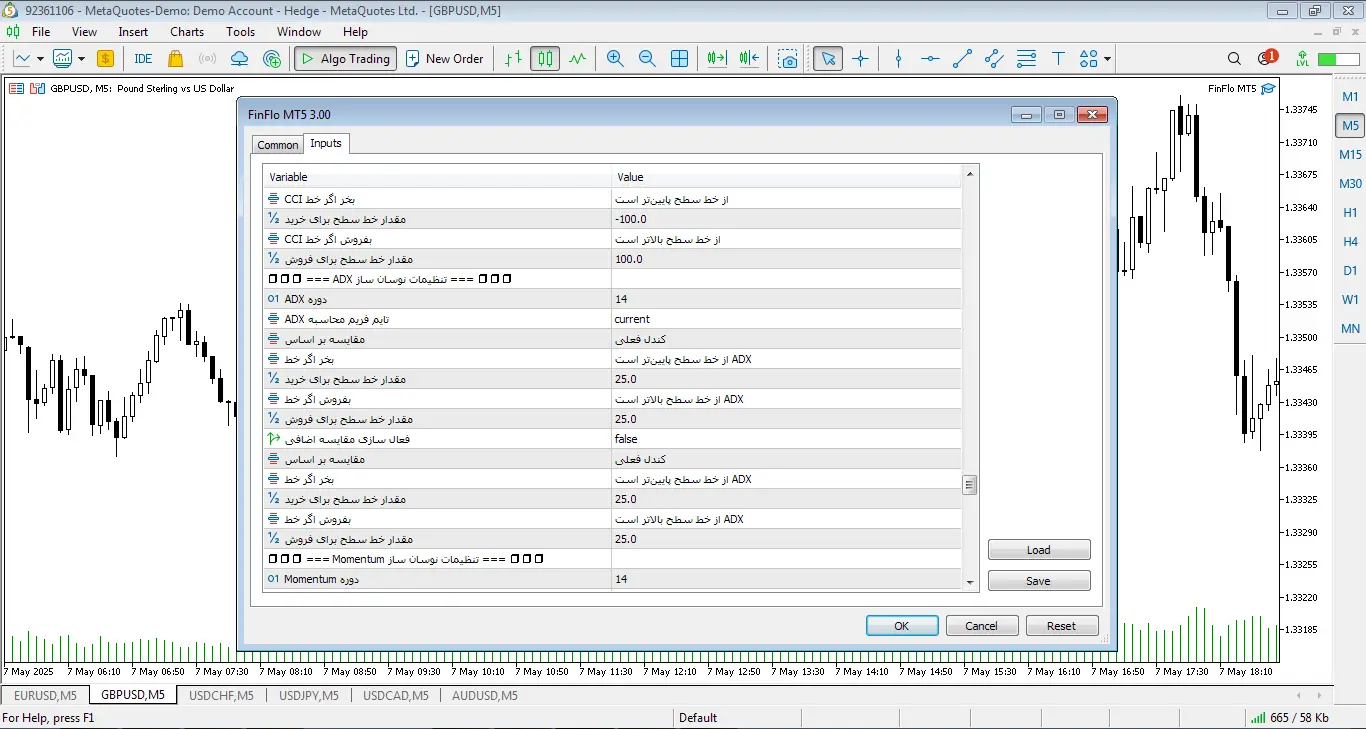The image size is (1366, 729).
Task: Click the dollar sign trading icon
Action: (x=105, y=59)
